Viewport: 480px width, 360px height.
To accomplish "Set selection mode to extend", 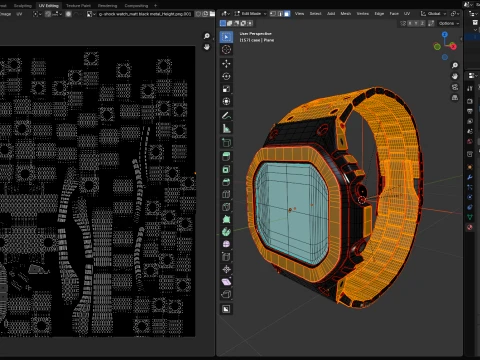I will point(230,23).
